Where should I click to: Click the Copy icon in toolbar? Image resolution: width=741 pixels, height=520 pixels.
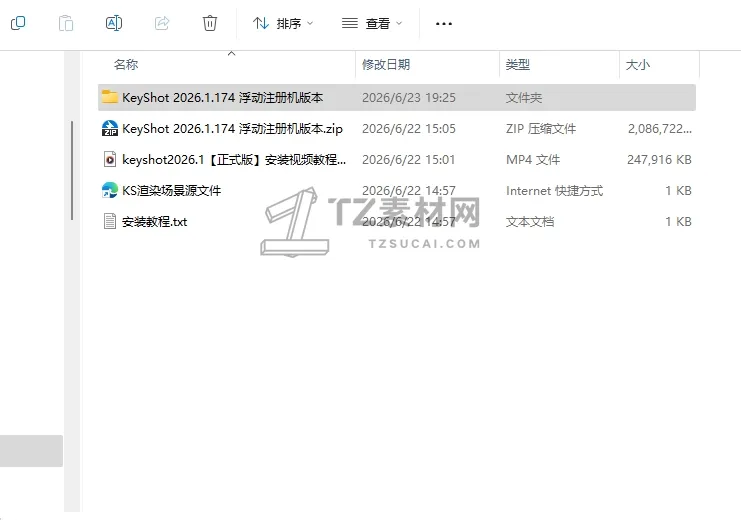point(18,23)
